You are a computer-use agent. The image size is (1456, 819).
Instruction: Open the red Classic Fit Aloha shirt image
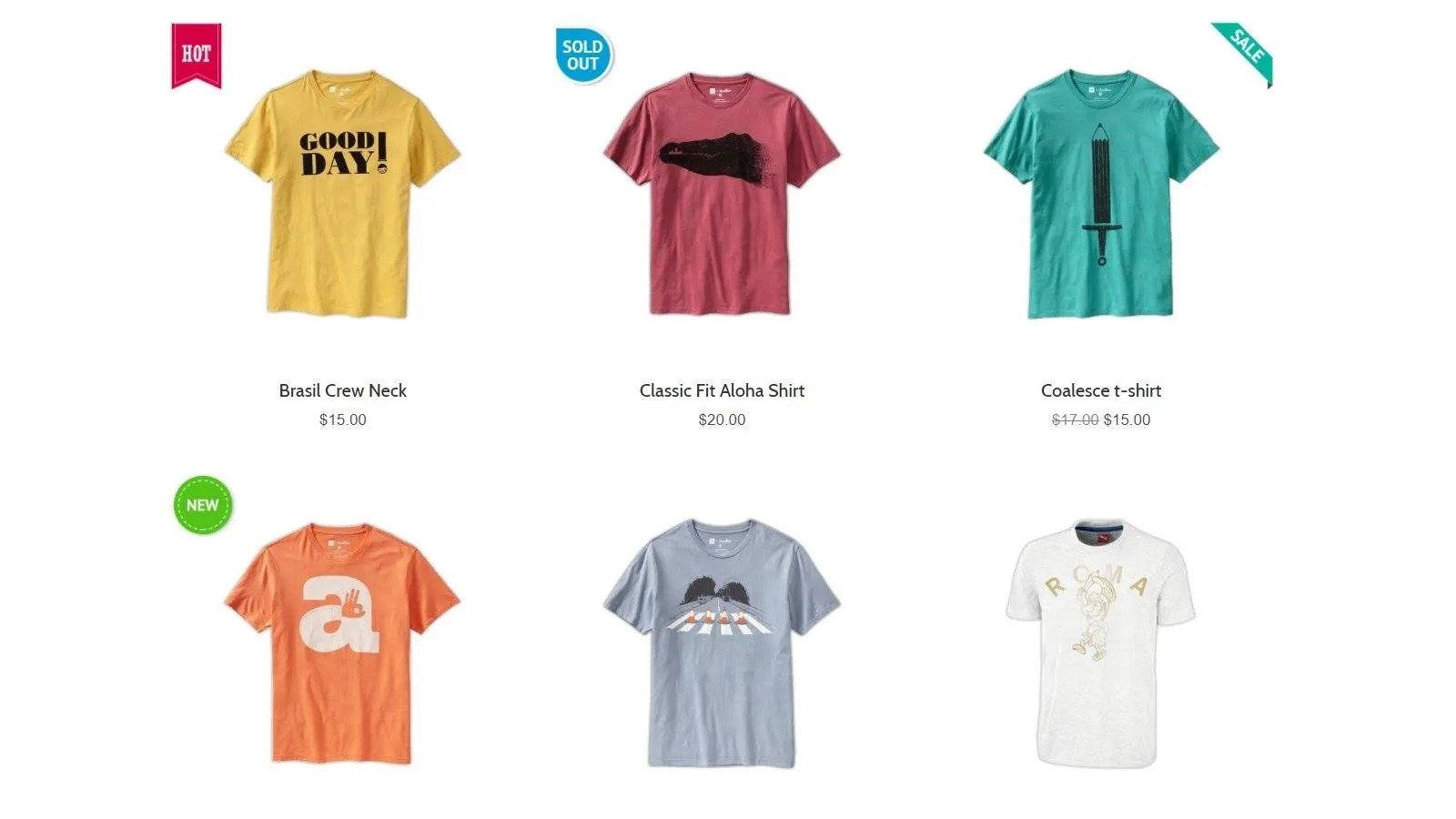tap(722, 193)
